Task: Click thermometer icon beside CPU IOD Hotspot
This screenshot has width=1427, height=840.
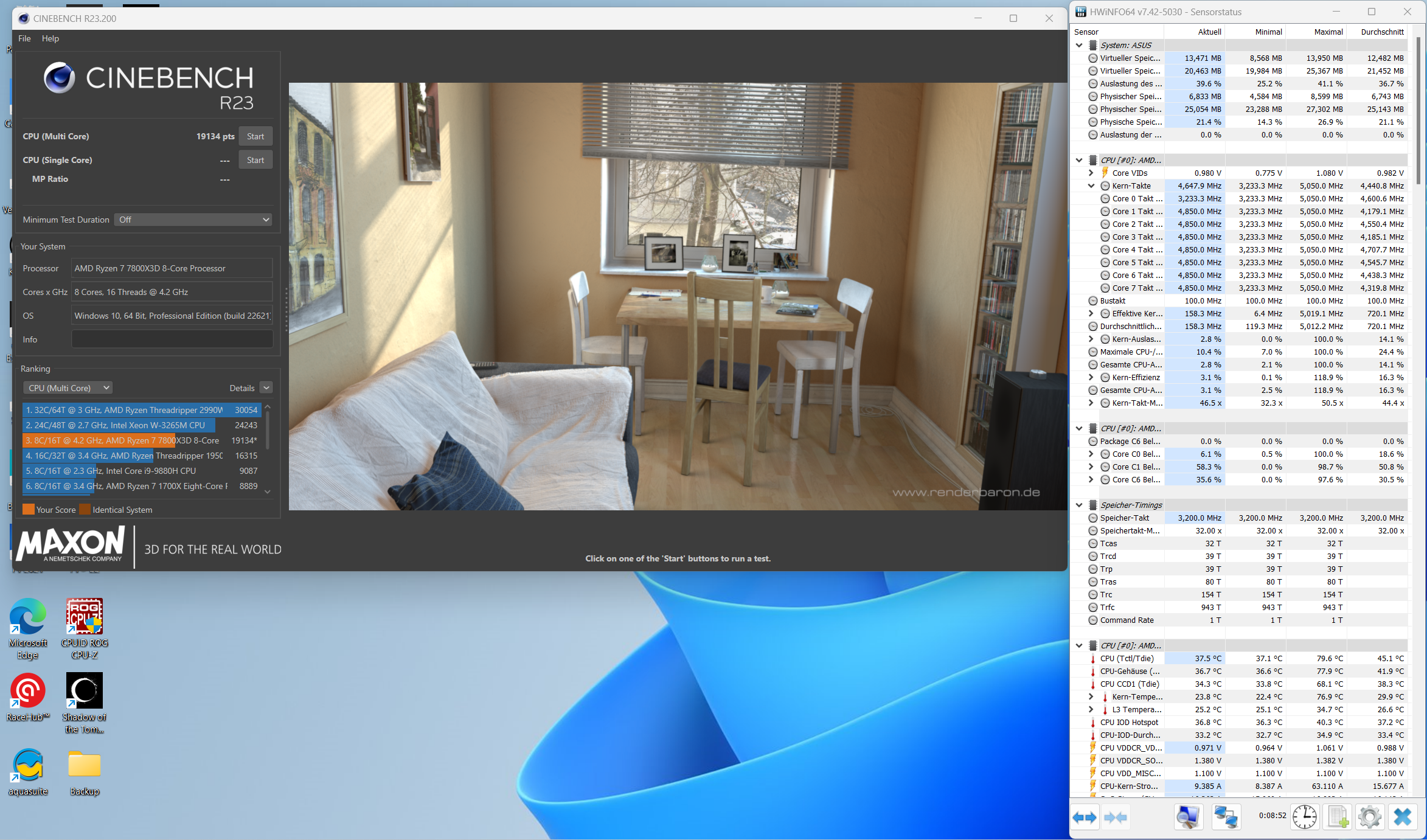Action: coord(1093,722)
